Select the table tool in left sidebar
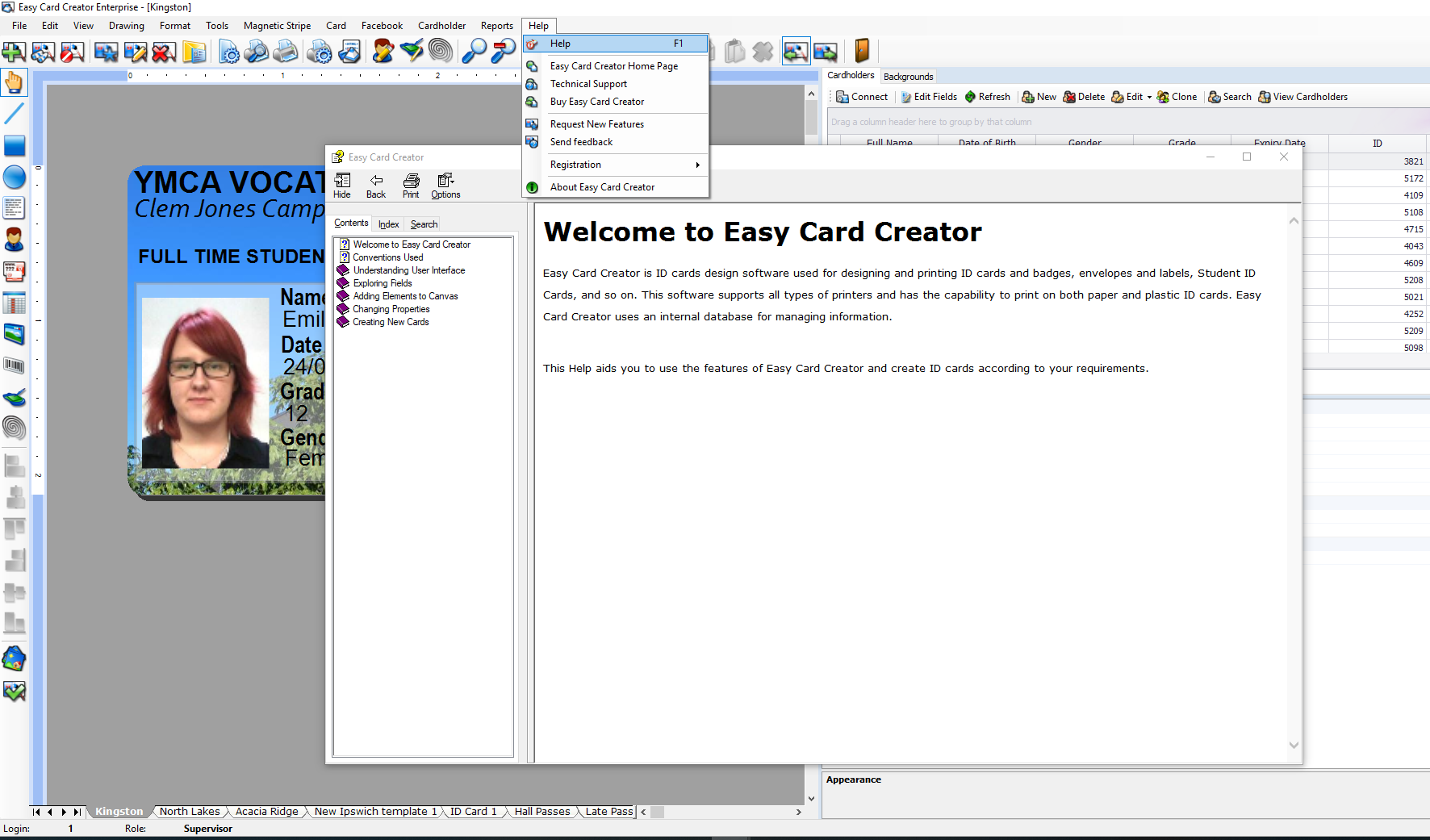Image resolution: width=1430 pixels, height=840 pixels. [14, 303]
